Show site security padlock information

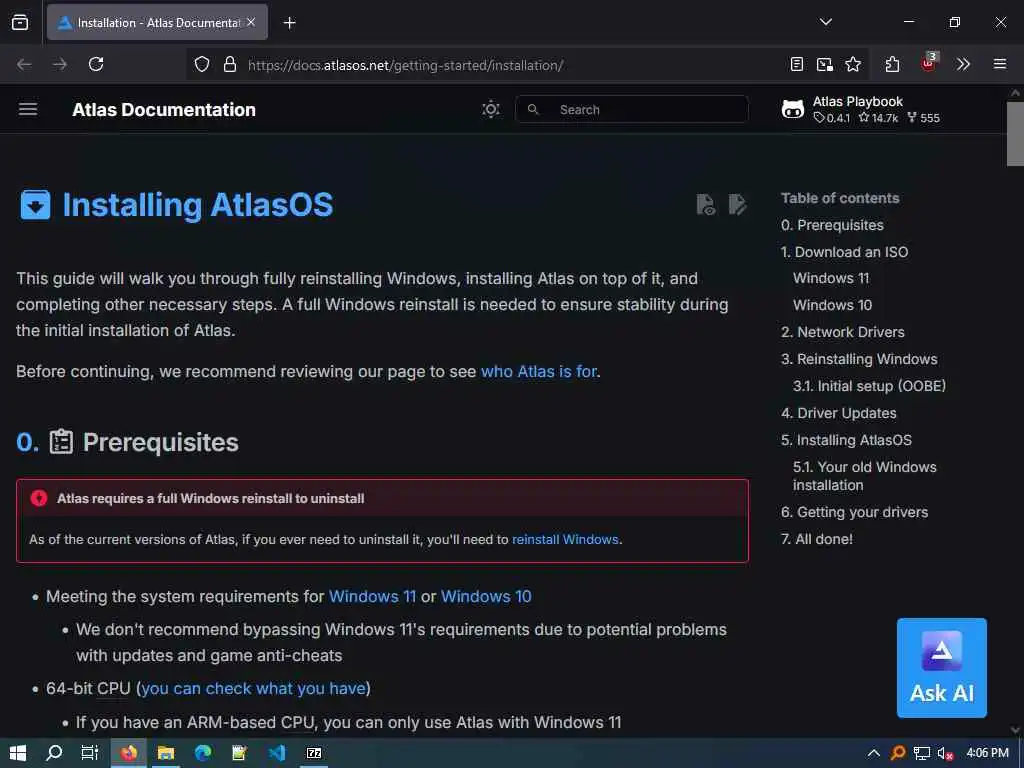click(230, 65)
